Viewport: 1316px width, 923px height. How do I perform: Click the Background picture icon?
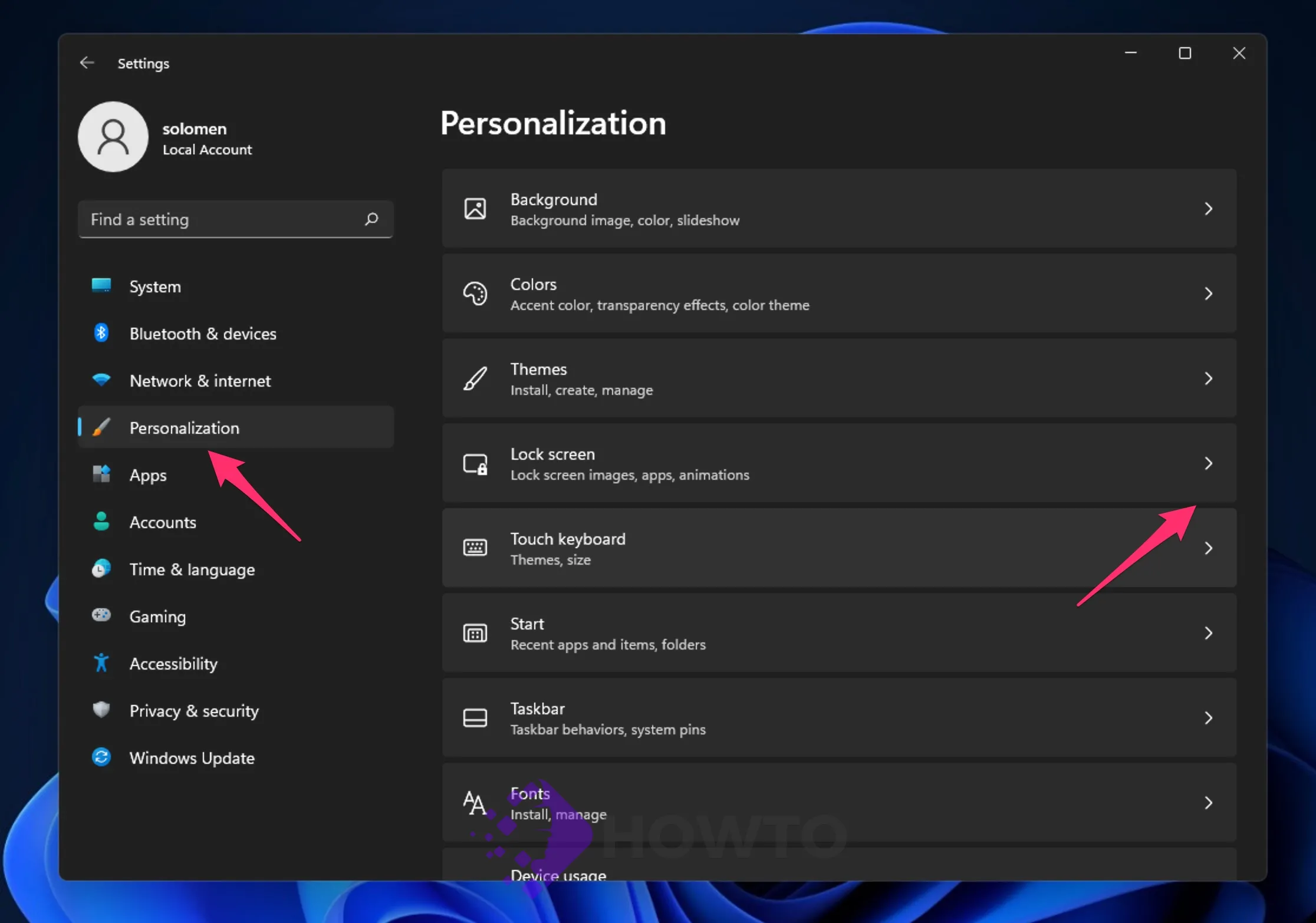475,209
